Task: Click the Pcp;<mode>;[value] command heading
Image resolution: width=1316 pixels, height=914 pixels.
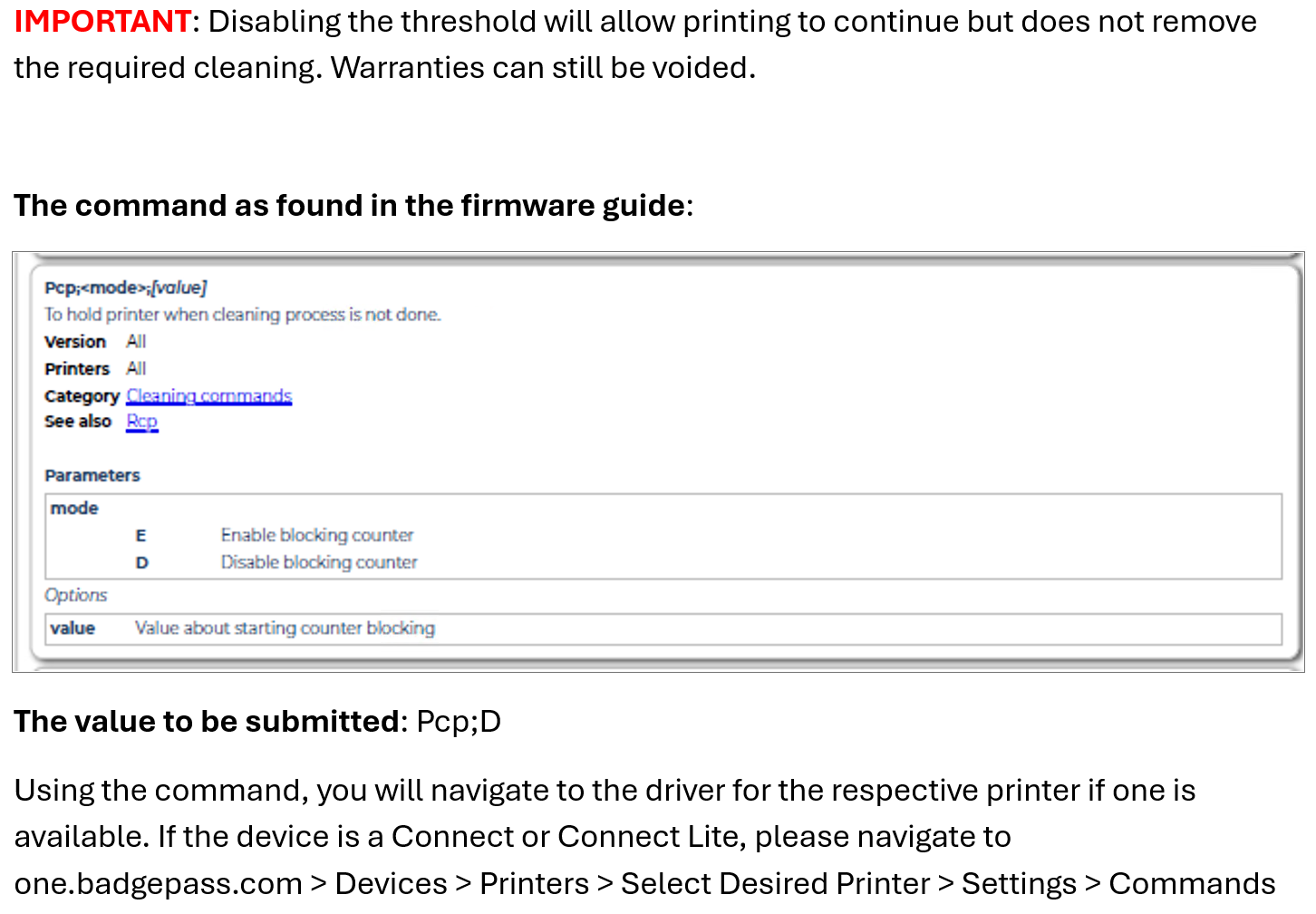Action: 126,287
